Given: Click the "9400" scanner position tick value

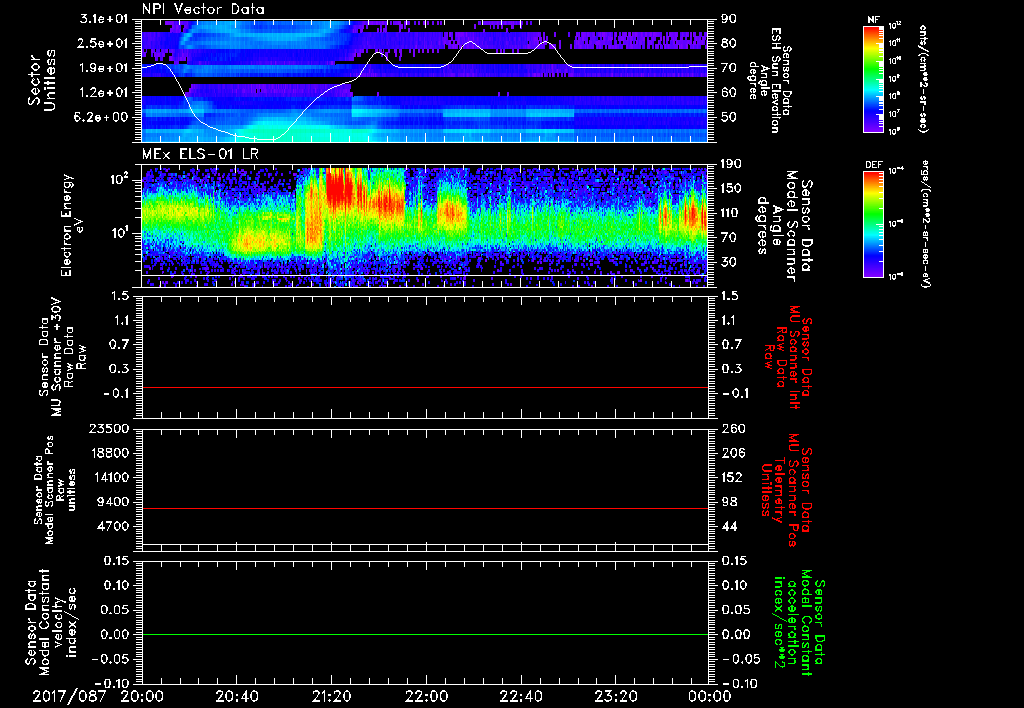Looking at the screenshot, I should click(x=114, y=502).
